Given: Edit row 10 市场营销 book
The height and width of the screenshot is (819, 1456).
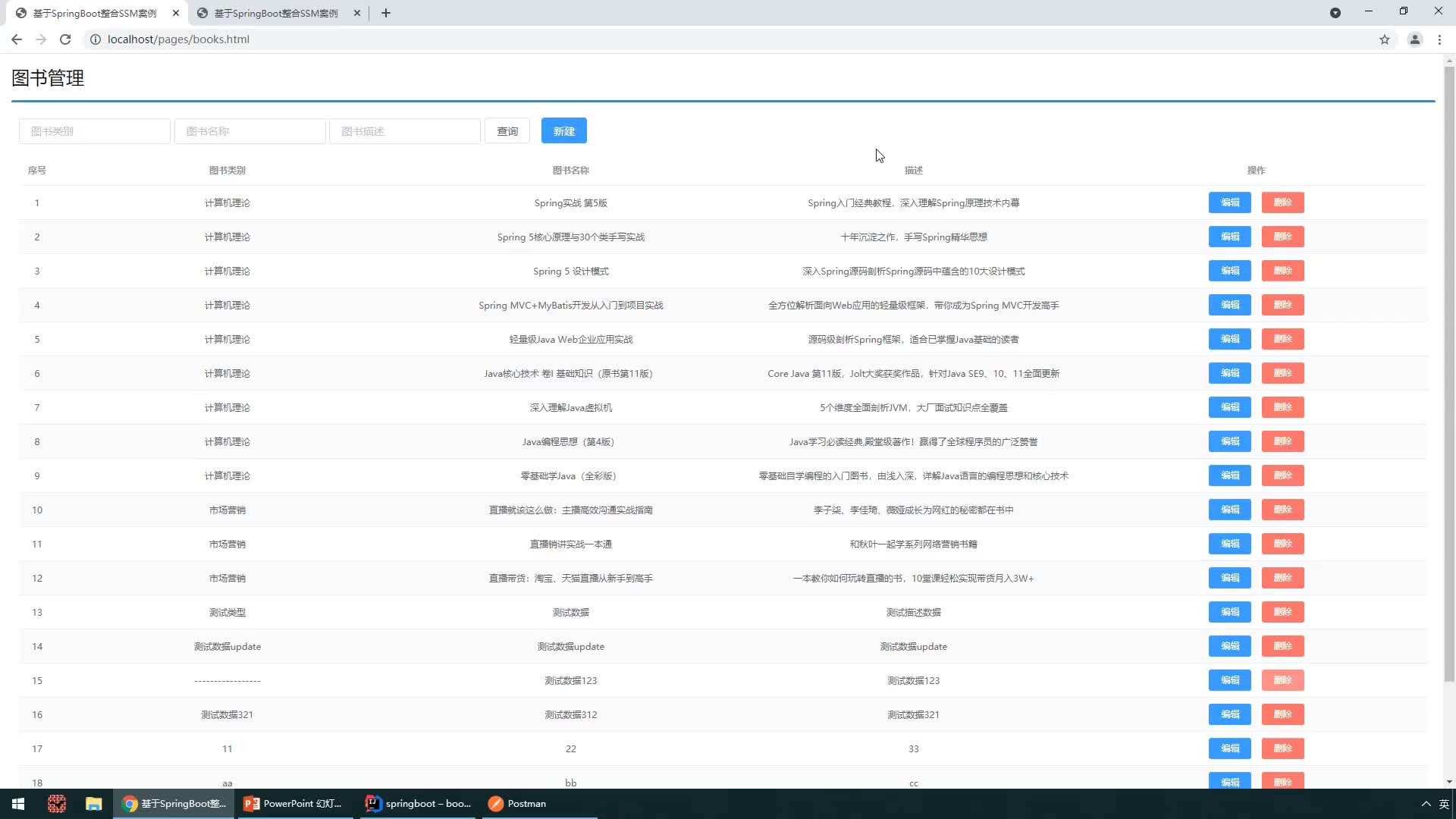Looking at the screenshot, I should tap(1230, 510).
